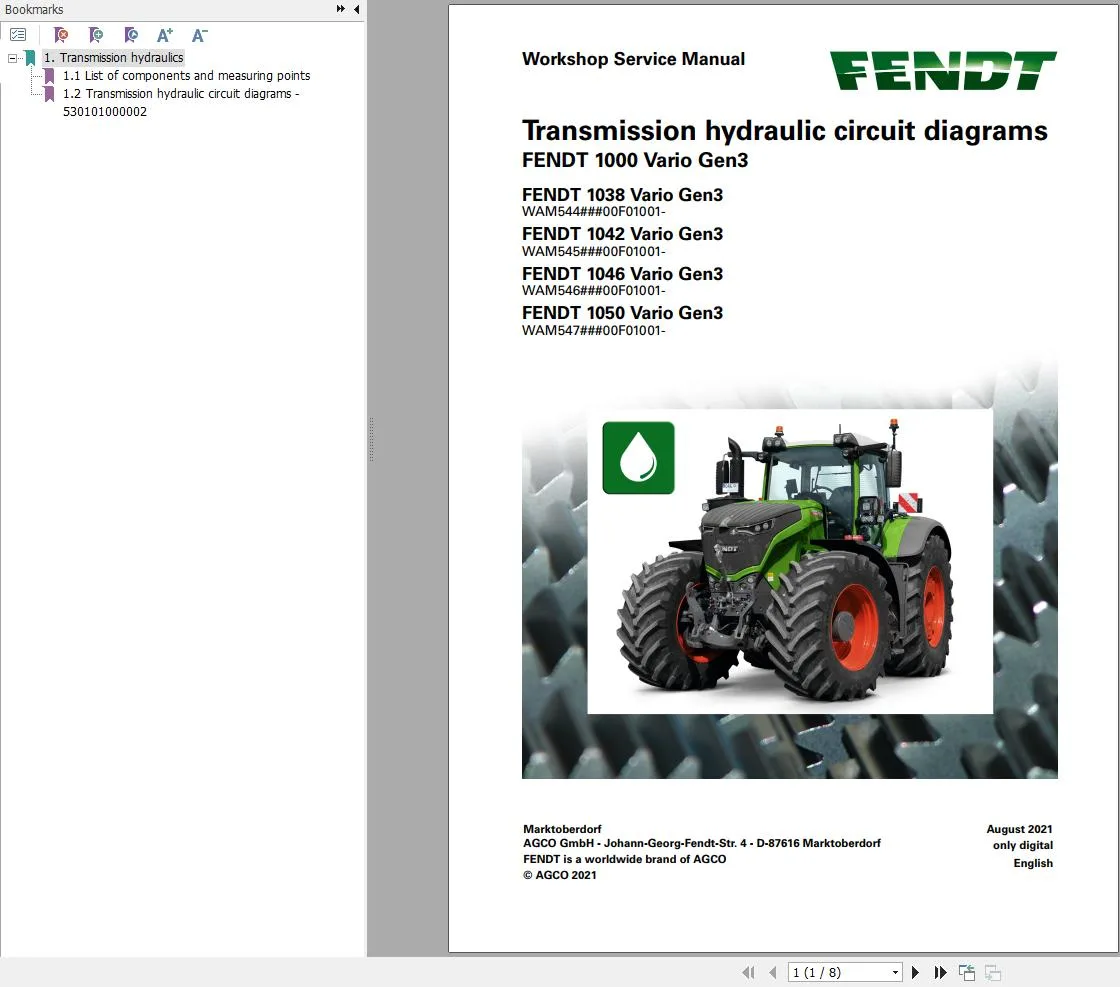
Task: Click the panel splitter grip handle
Action: click(371, 439)
